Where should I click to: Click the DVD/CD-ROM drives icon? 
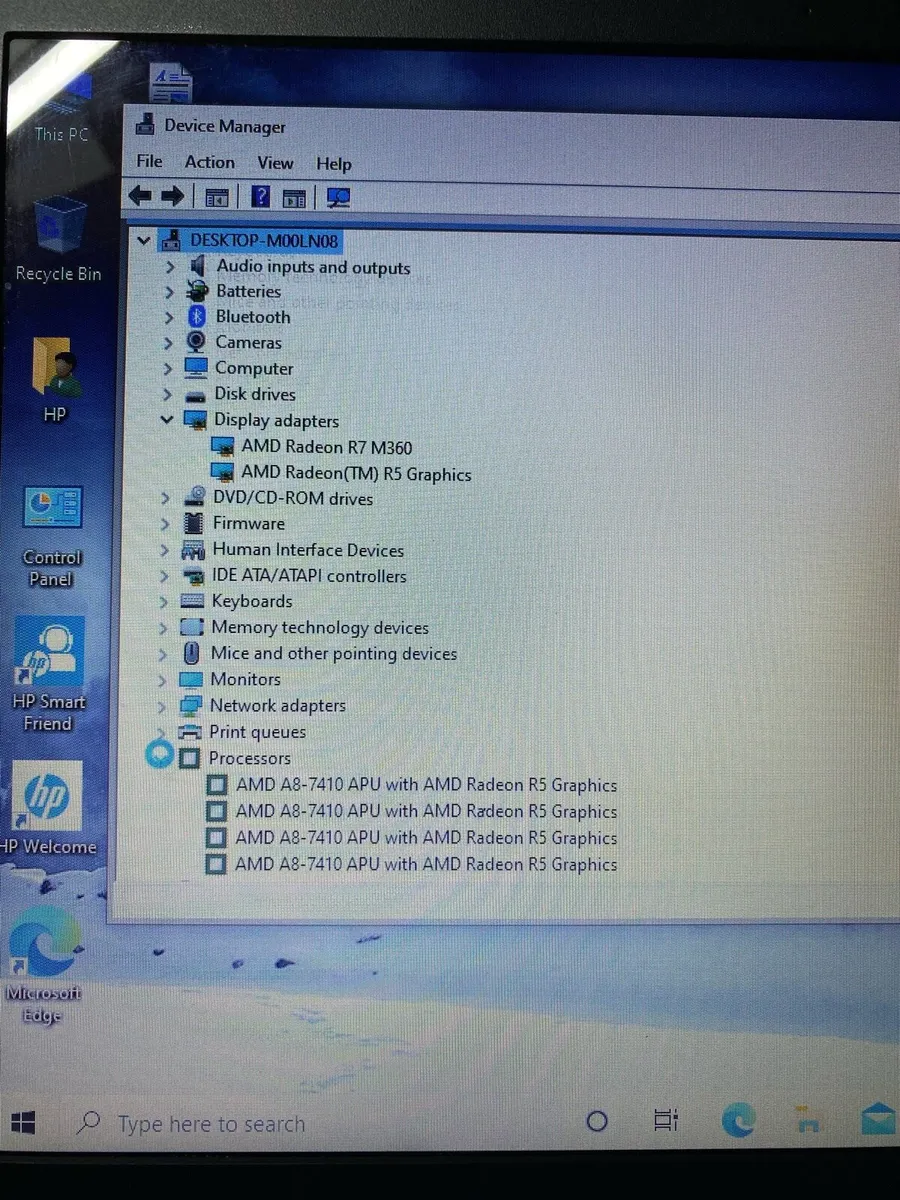click(195, 498)
